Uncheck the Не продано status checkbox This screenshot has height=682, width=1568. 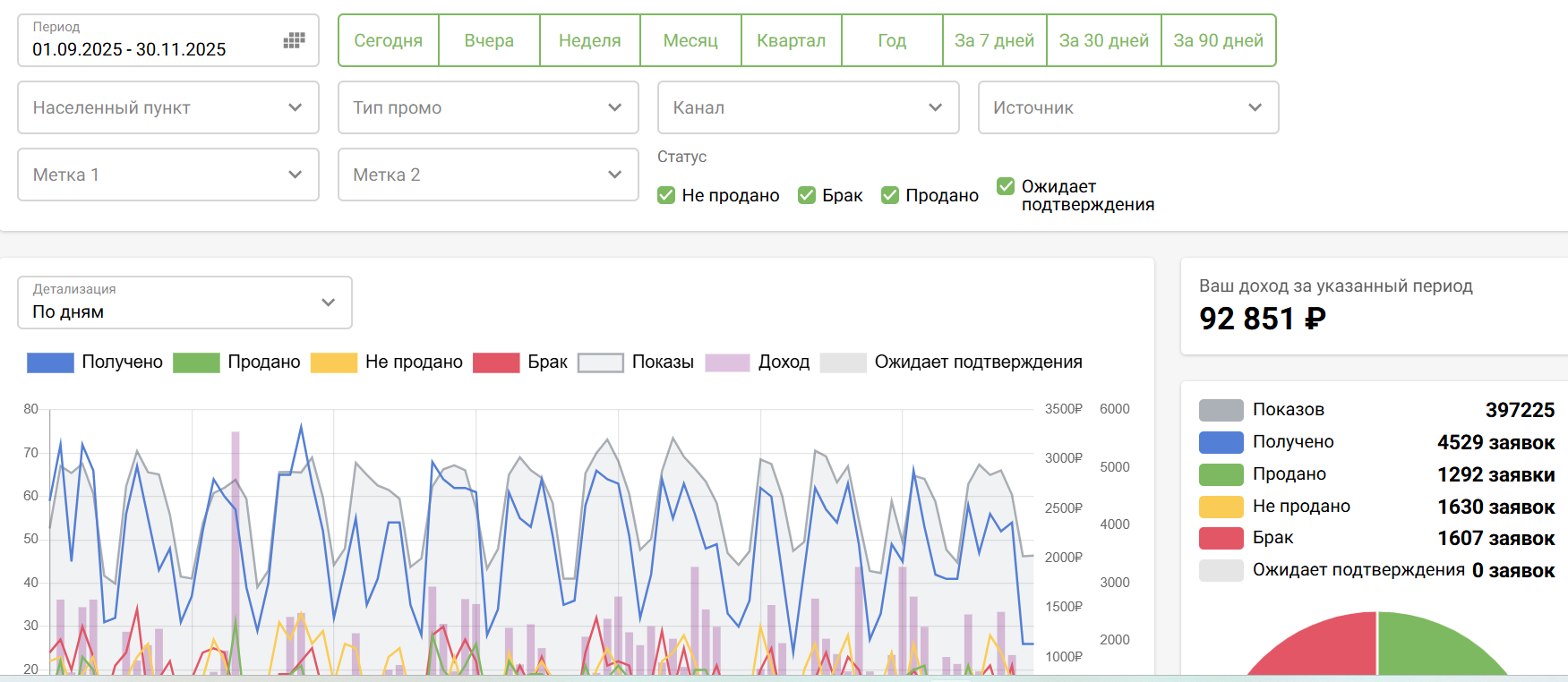(666, 195)
